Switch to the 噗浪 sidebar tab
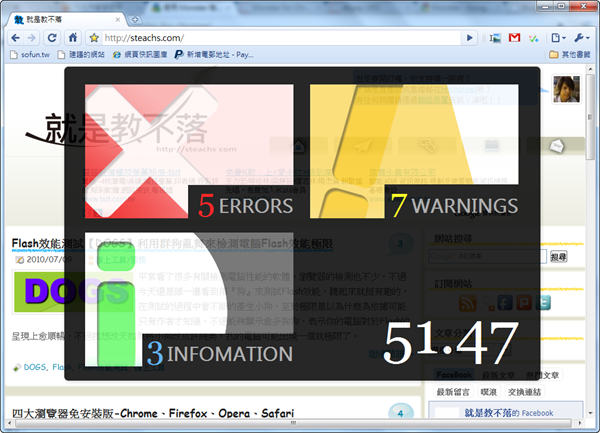Viewport: 600px width, 433px height. point(489,392)
